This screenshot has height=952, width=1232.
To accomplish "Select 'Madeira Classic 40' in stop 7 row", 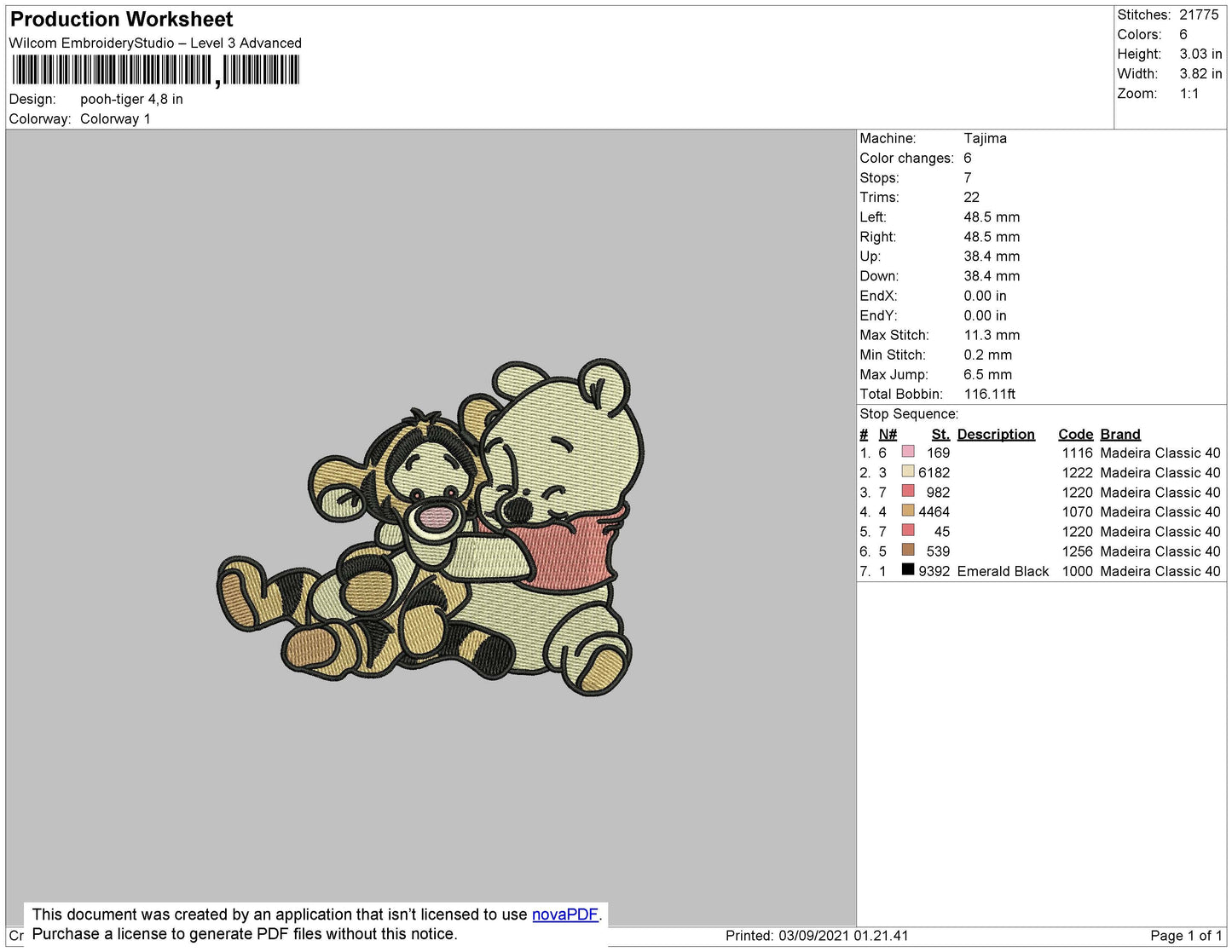I will [x=1160, y=571].
